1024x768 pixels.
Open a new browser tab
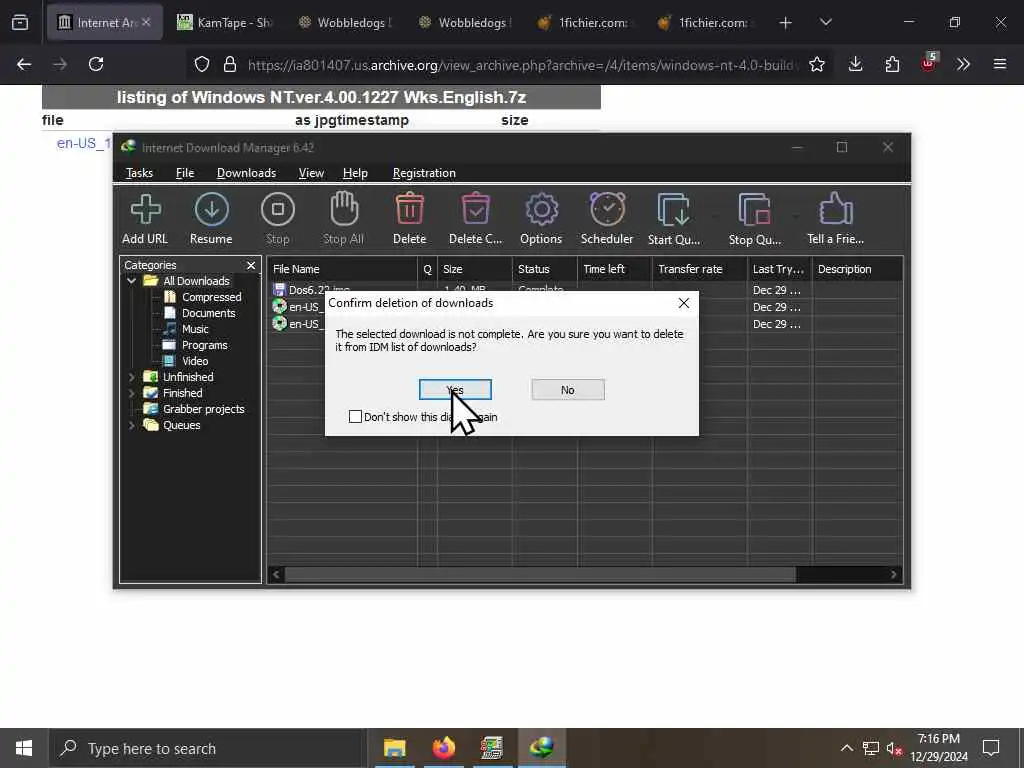786,23
